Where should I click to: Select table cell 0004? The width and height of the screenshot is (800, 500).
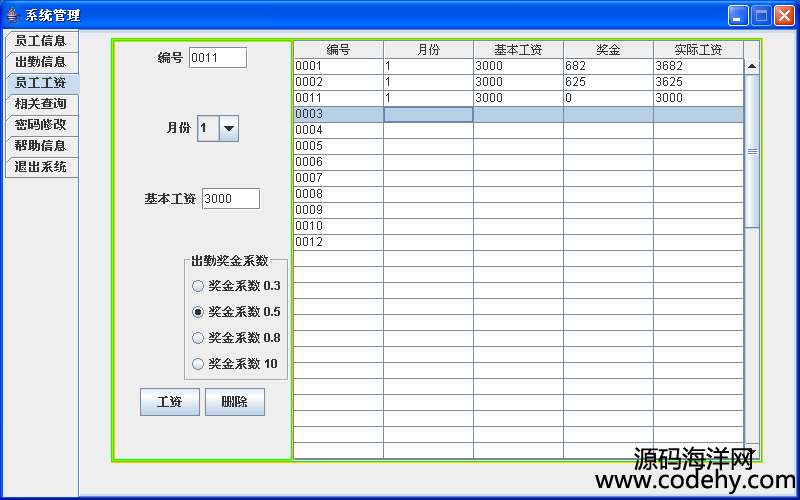(x=338, y=130)
